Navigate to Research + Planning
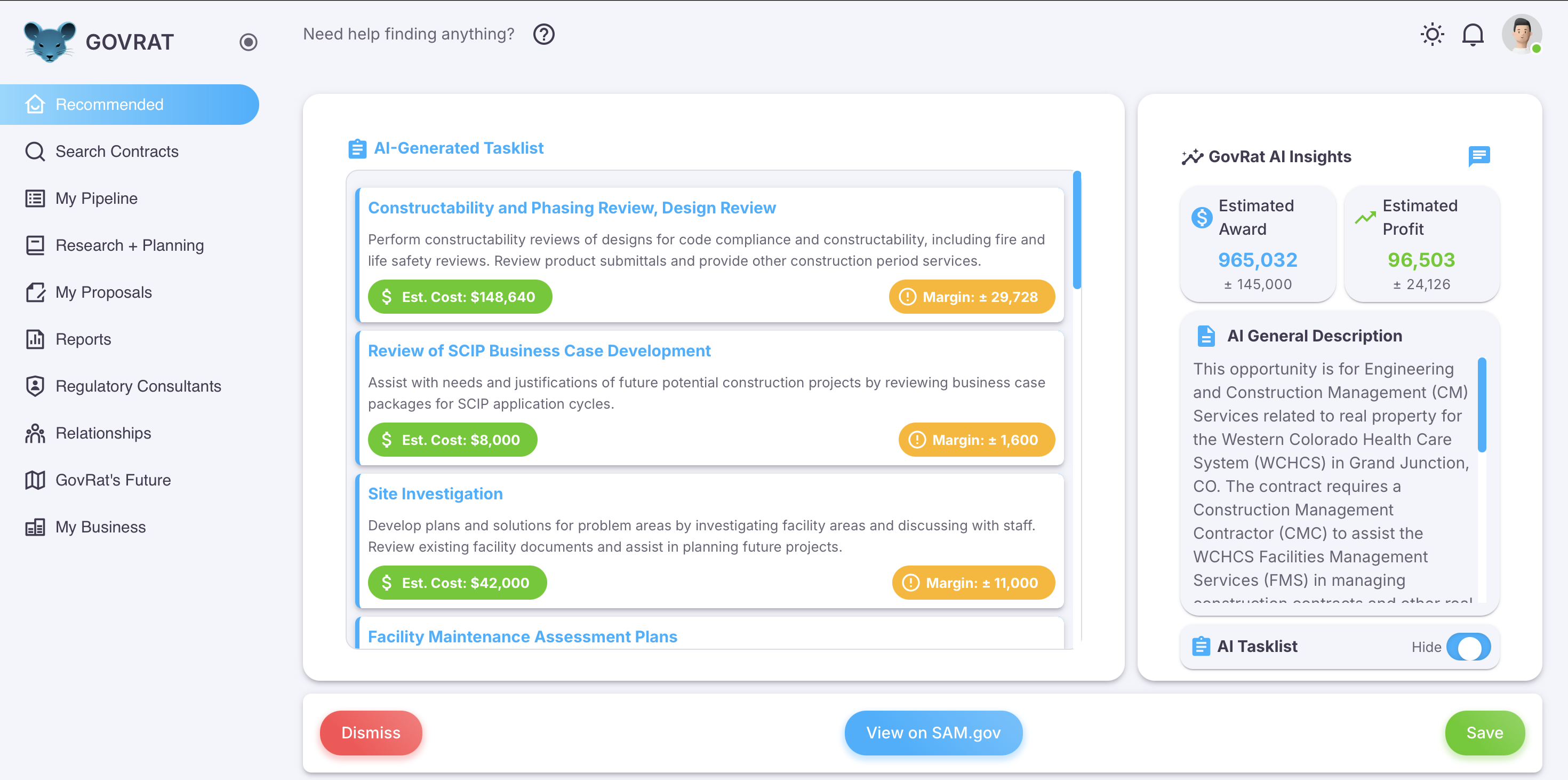1568x780 pixels. [x=129, y=245]
